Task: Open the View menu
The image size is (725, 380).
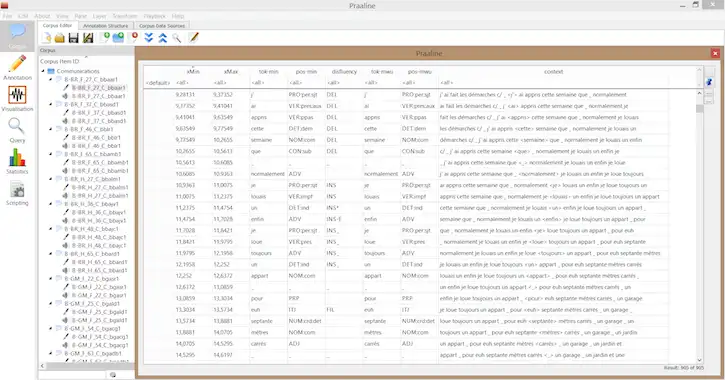Action: coord(62,16)
